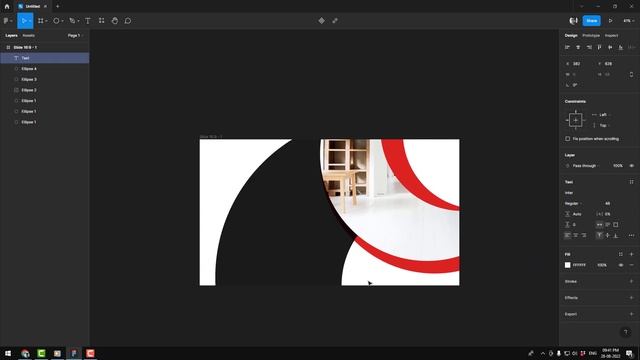Align bottom icon in Design panel
The image size is (640, 360).
click(x=621, y=47)
